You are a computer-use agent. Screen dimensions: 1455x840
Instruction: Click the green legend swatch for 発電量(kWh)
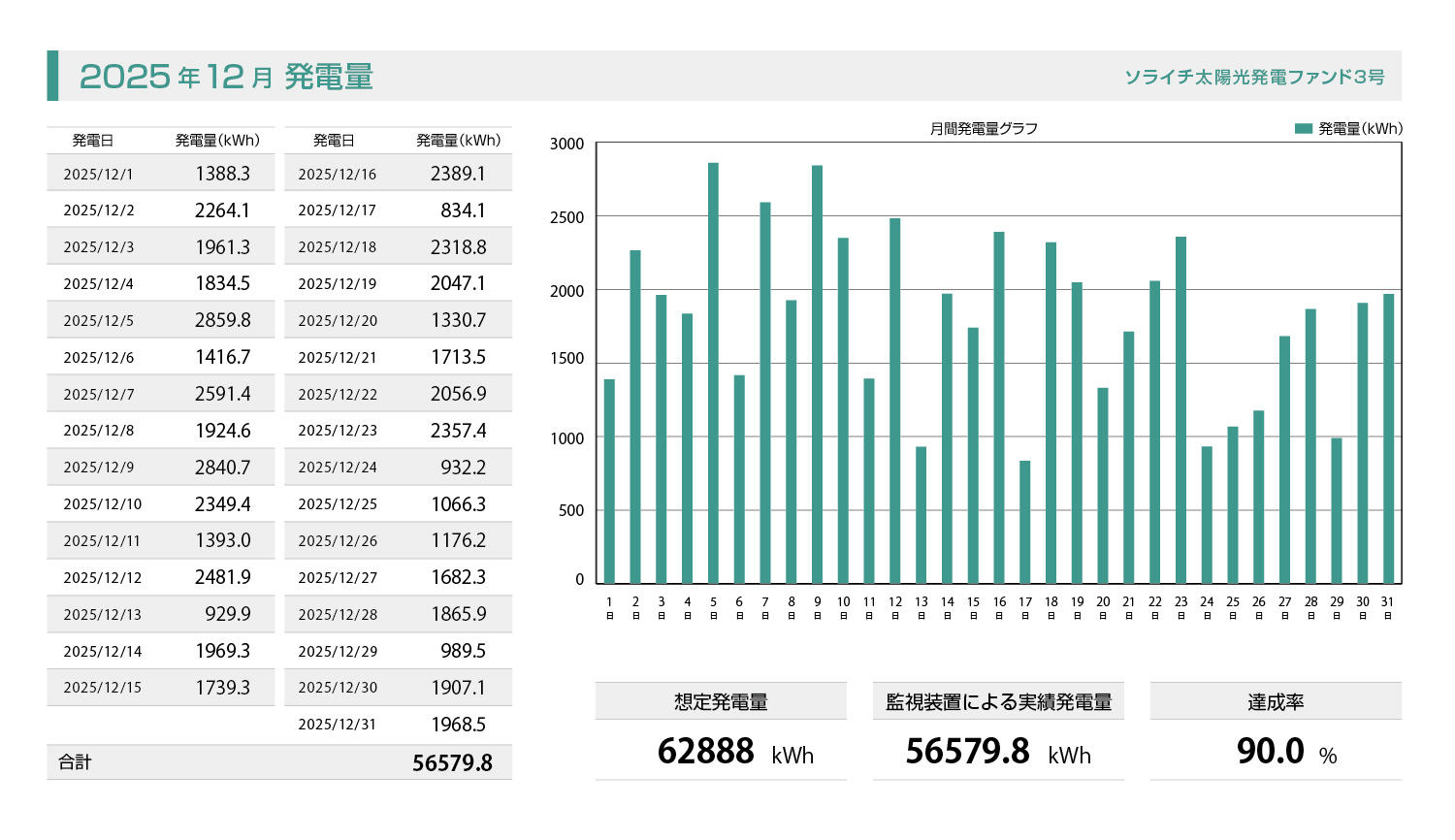pyautogui.click(x=1303, y=128)
